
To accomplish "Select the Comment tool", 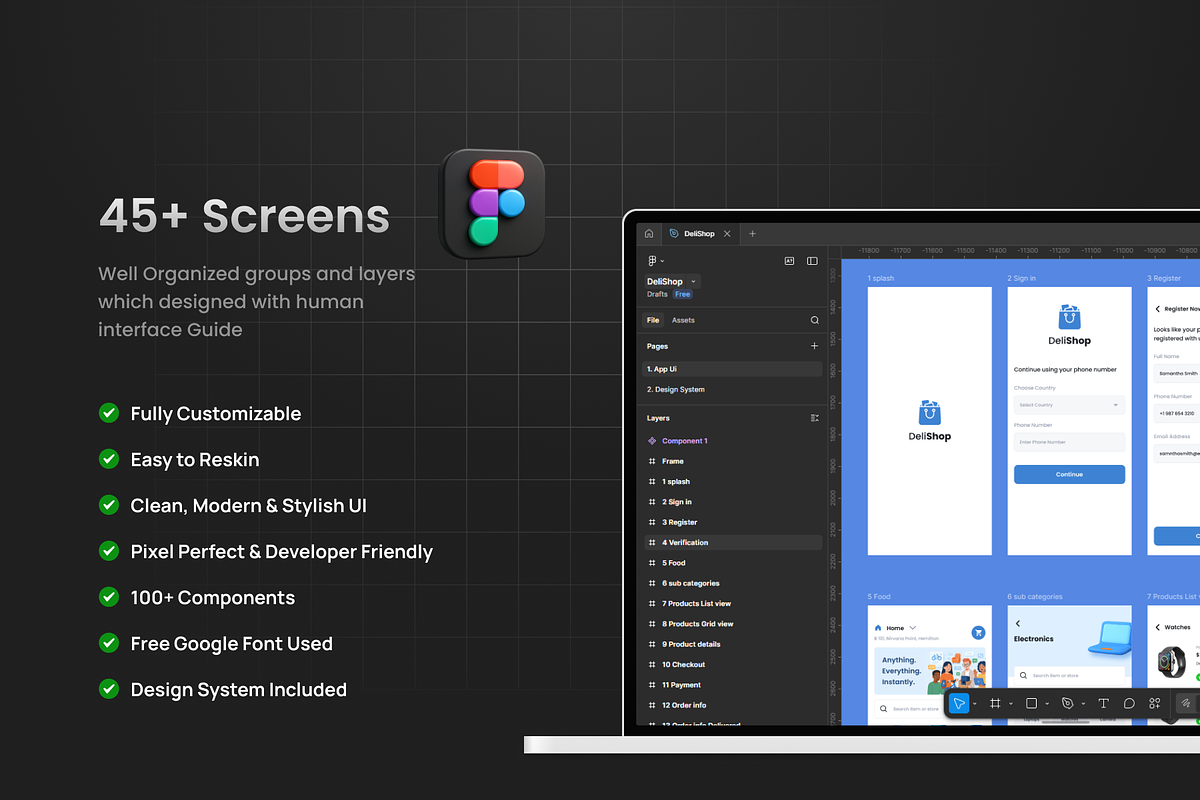I will click(x=1129, y=703).
